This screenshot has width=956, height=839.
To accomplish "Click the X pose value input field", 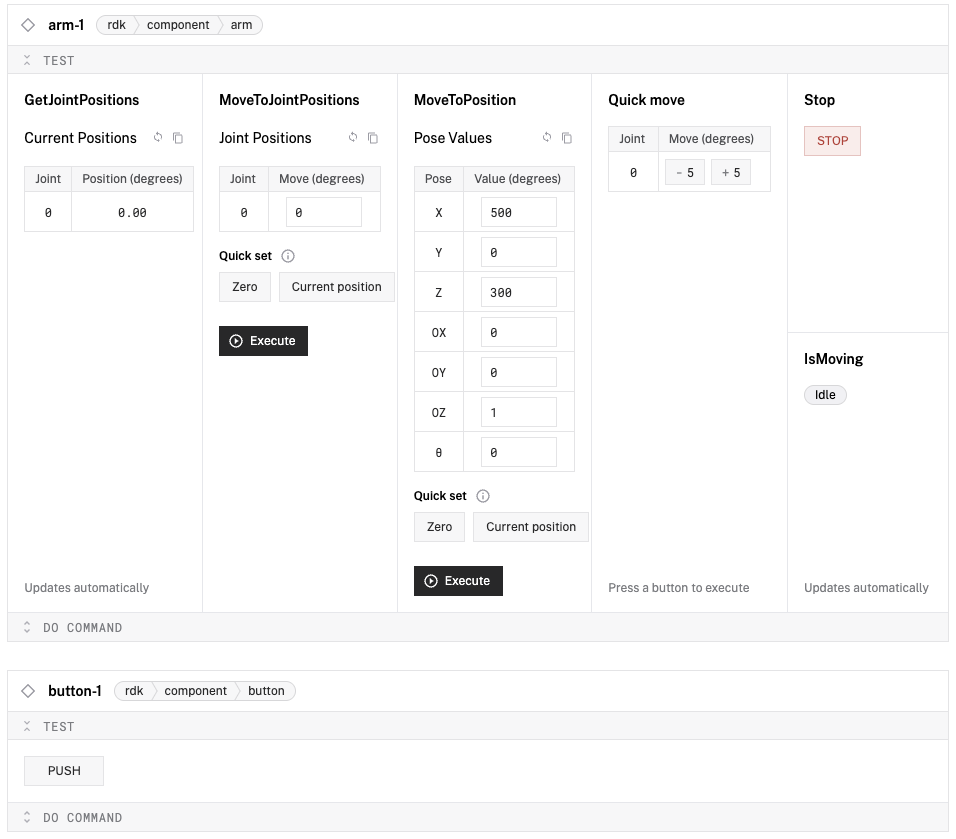I will tap(518, 213).
